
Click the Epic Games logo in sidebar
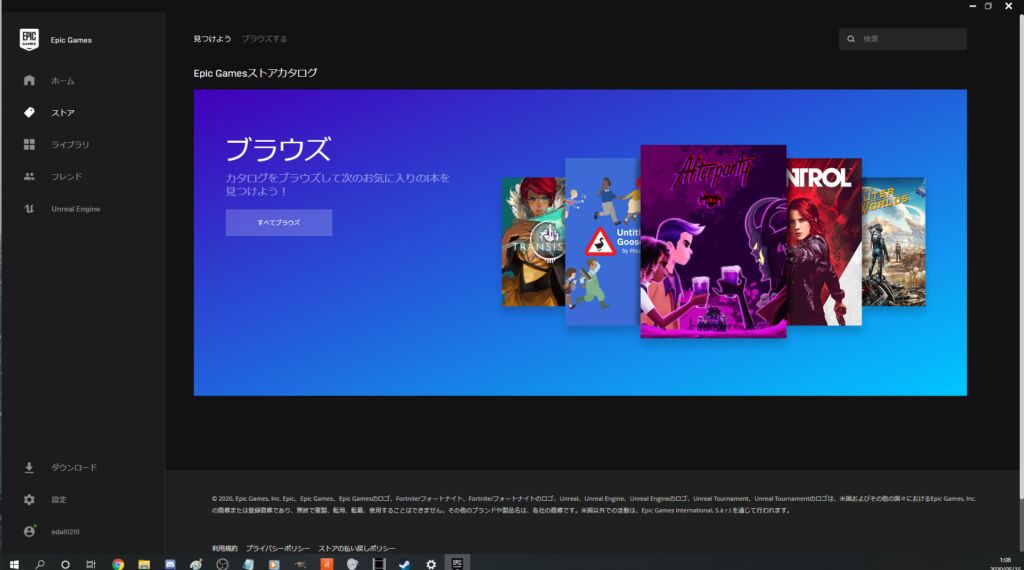pos(29,39)
